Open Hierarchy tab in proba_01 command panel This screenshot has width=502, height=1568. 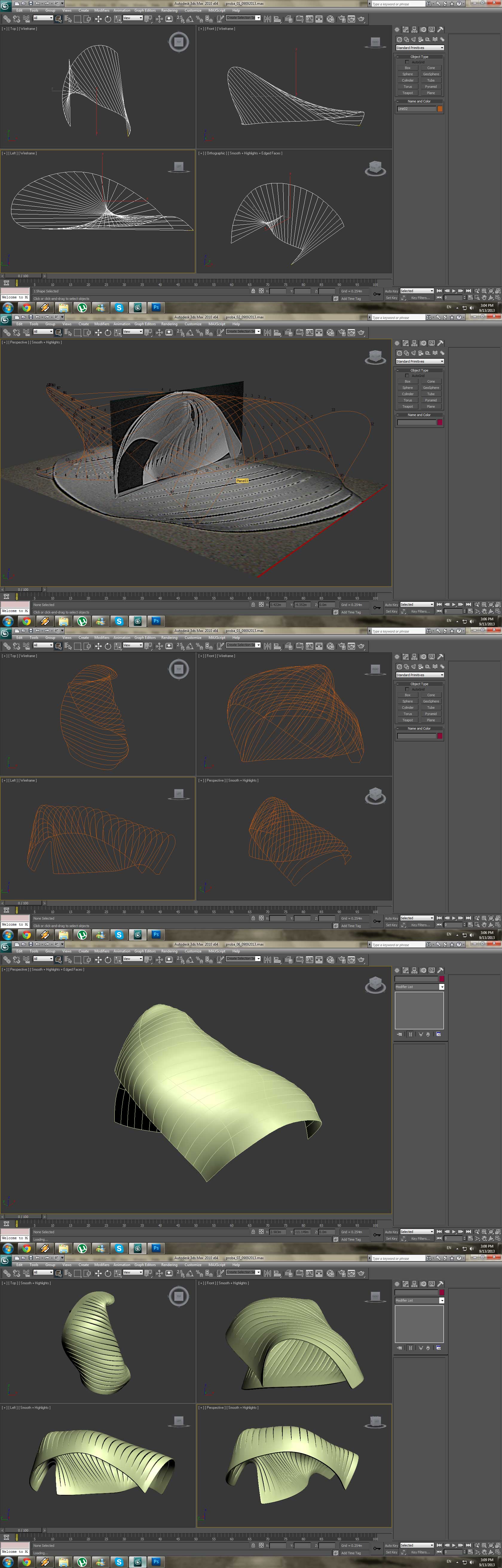click(414, 29)
